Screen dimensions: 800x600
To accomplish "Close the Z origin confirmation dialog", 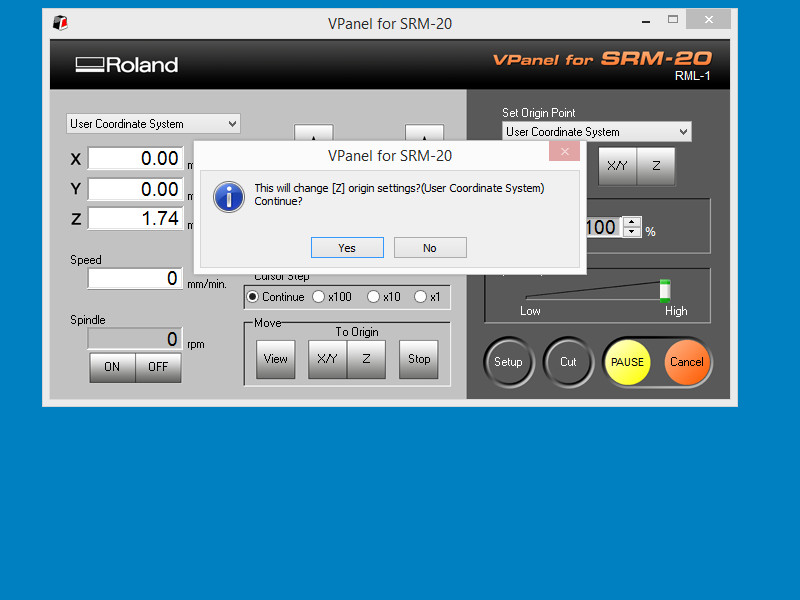I will coord(564,151).
